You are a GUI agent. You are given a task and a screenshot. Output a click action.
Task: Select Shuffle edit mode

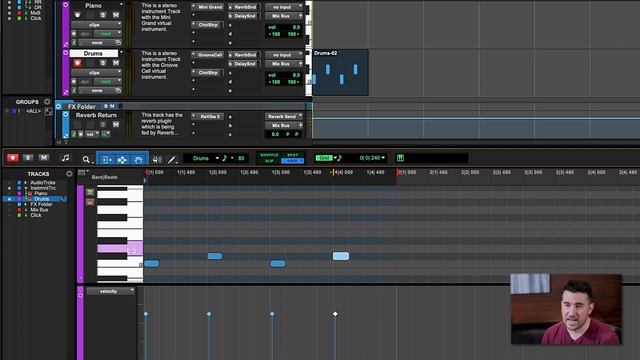[x=269, y=155]
